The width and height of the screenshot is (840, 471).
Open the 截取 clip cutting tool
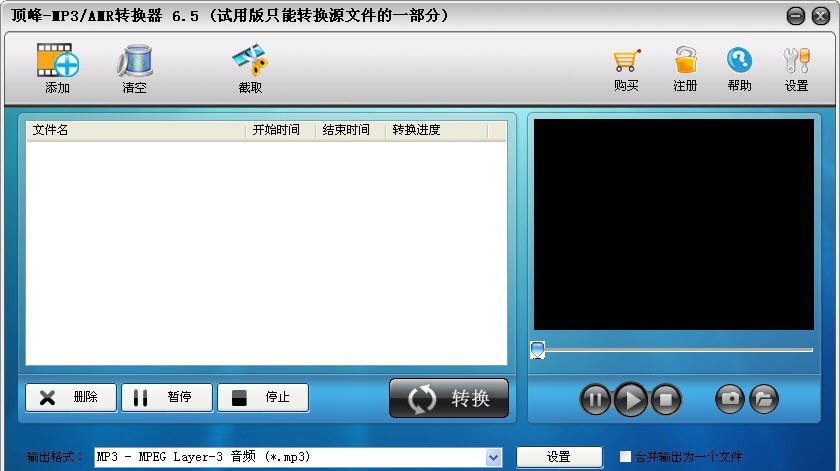tap(250, 68)
